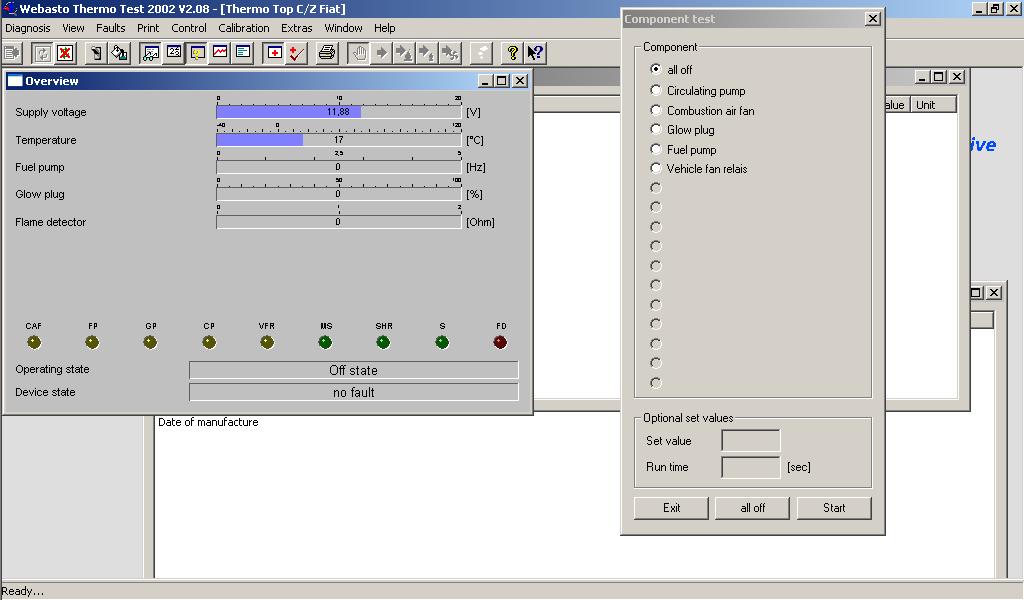
Task: Choose the Vehicle fan relais option
Action: coord(656,169)
